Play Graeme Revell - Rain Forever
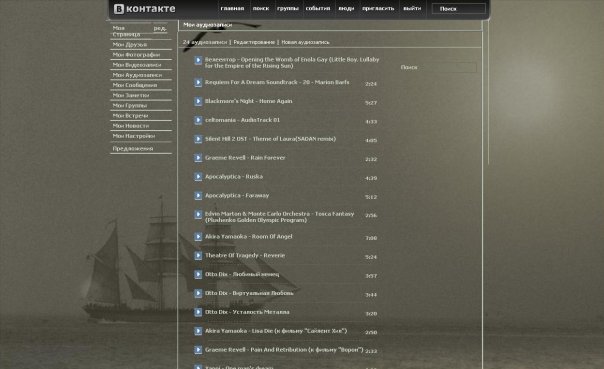Screen dimensions: 604x369 coord(198,158)
